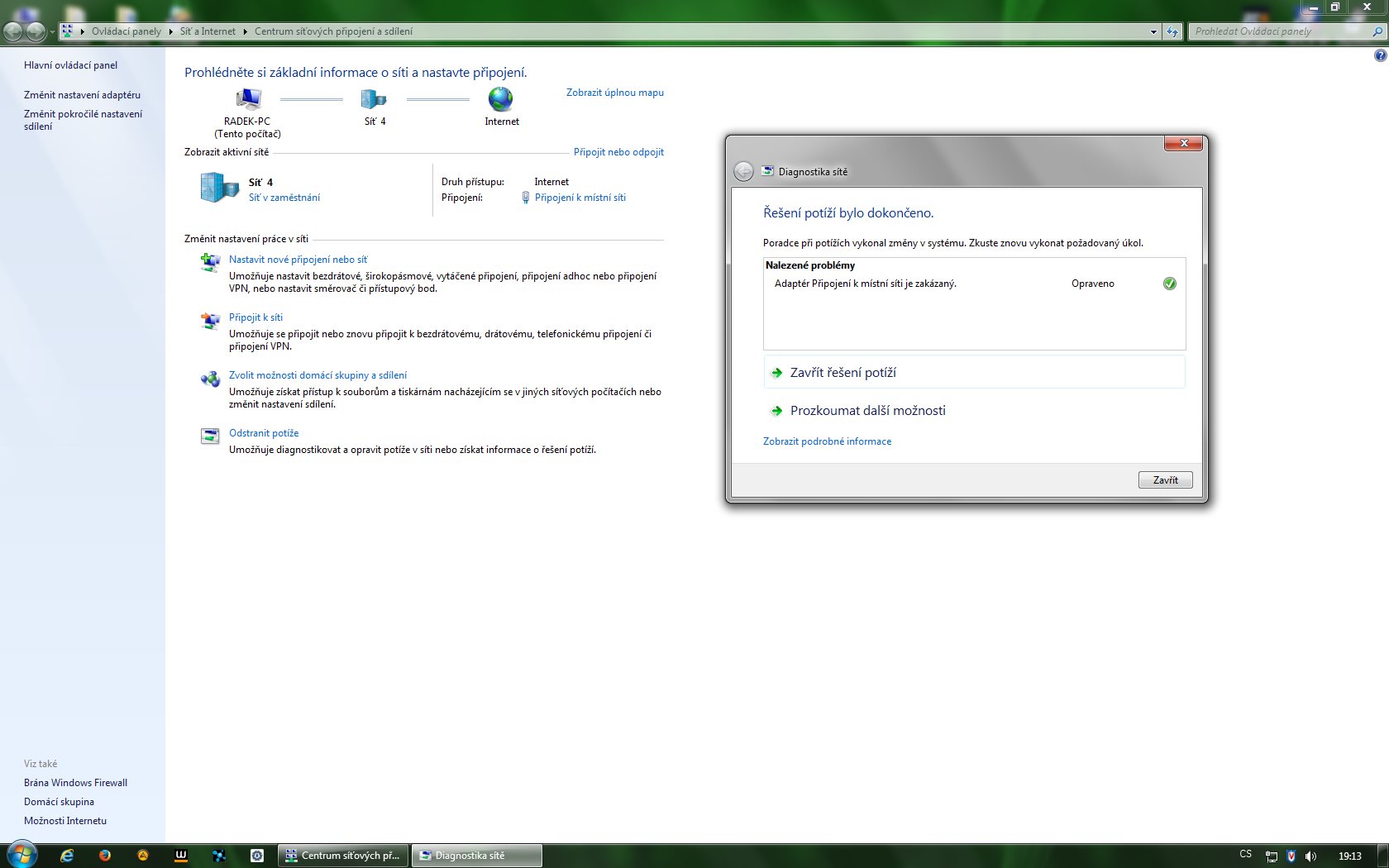Click the homegroup icon beside Zvolit možnosti
Screen dimensions: 1389x868
tap(210, 379)
